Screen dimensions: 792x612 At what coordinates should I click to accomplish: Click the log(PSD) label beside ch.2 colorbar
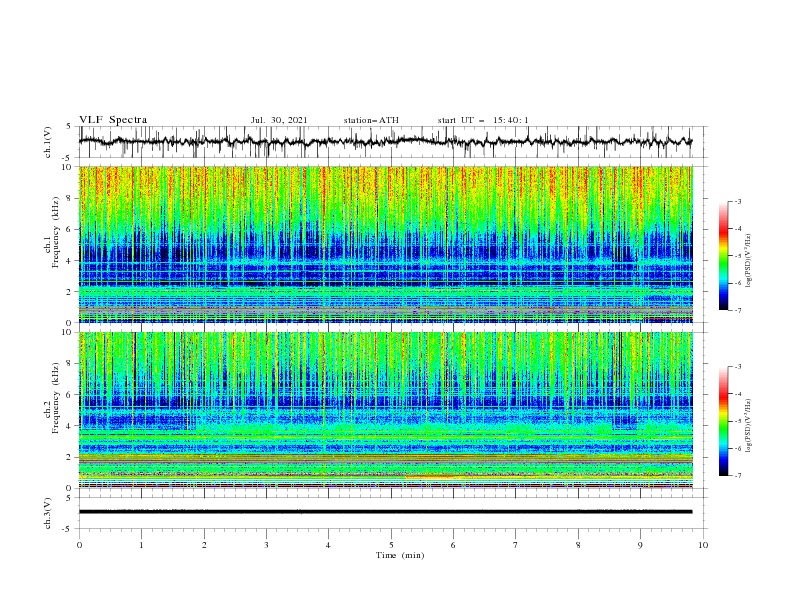pos(748,425)
